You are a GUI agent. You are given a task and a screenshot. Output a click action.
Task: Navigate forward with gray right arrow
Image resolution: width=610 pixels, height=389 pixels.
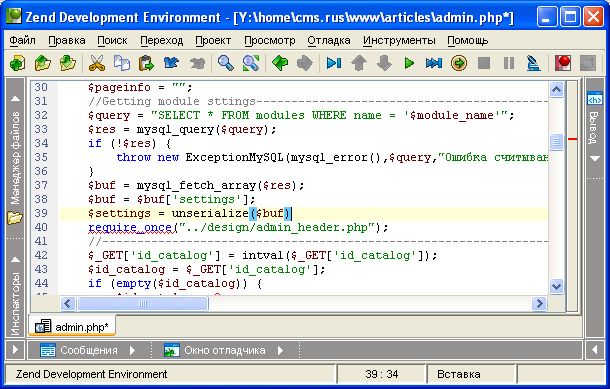click(305, 63)
